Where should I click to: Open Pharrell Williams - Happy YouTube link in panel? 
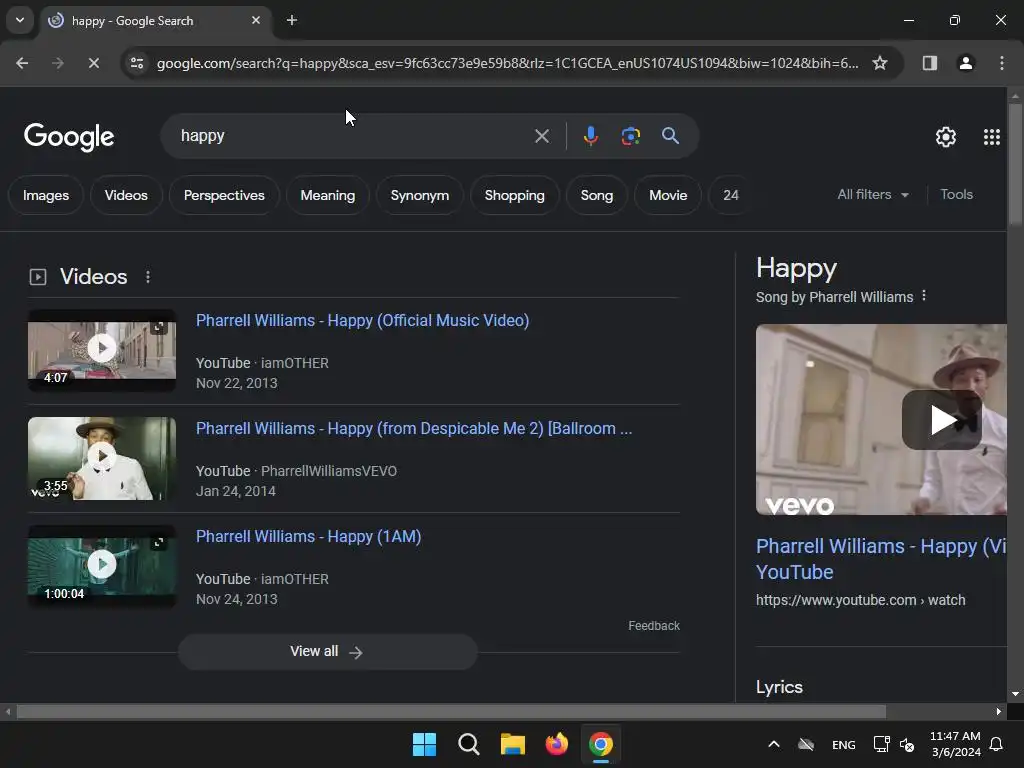[881, 559]
